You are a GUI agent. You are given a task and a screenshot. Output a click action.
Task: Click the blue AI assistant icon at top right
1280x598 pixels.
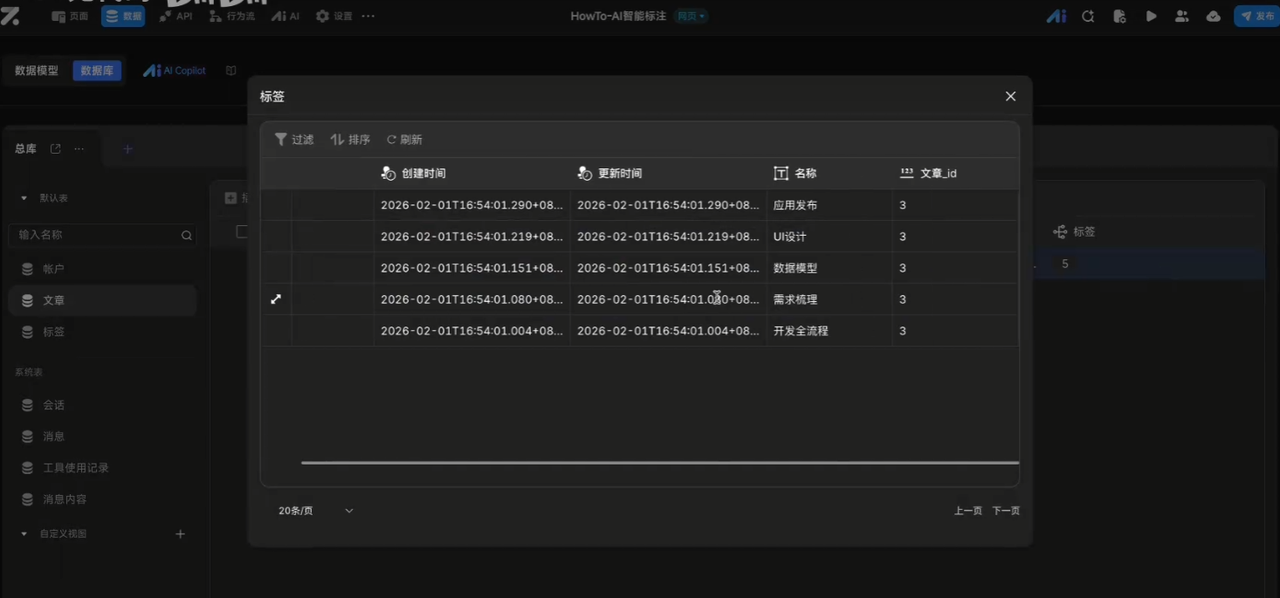pyautogui.click(x=1056, y=16)
